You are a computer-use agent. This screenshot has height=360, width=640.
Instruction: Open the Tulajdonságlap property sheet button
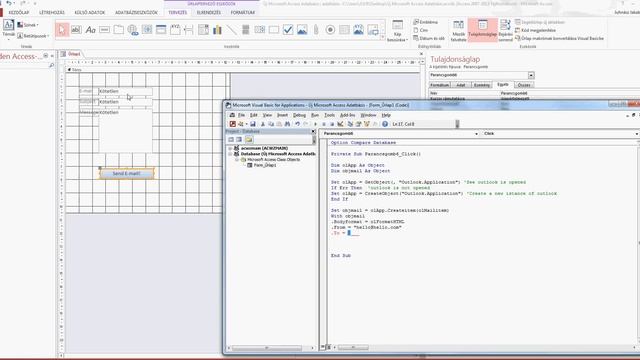[482, 29]
